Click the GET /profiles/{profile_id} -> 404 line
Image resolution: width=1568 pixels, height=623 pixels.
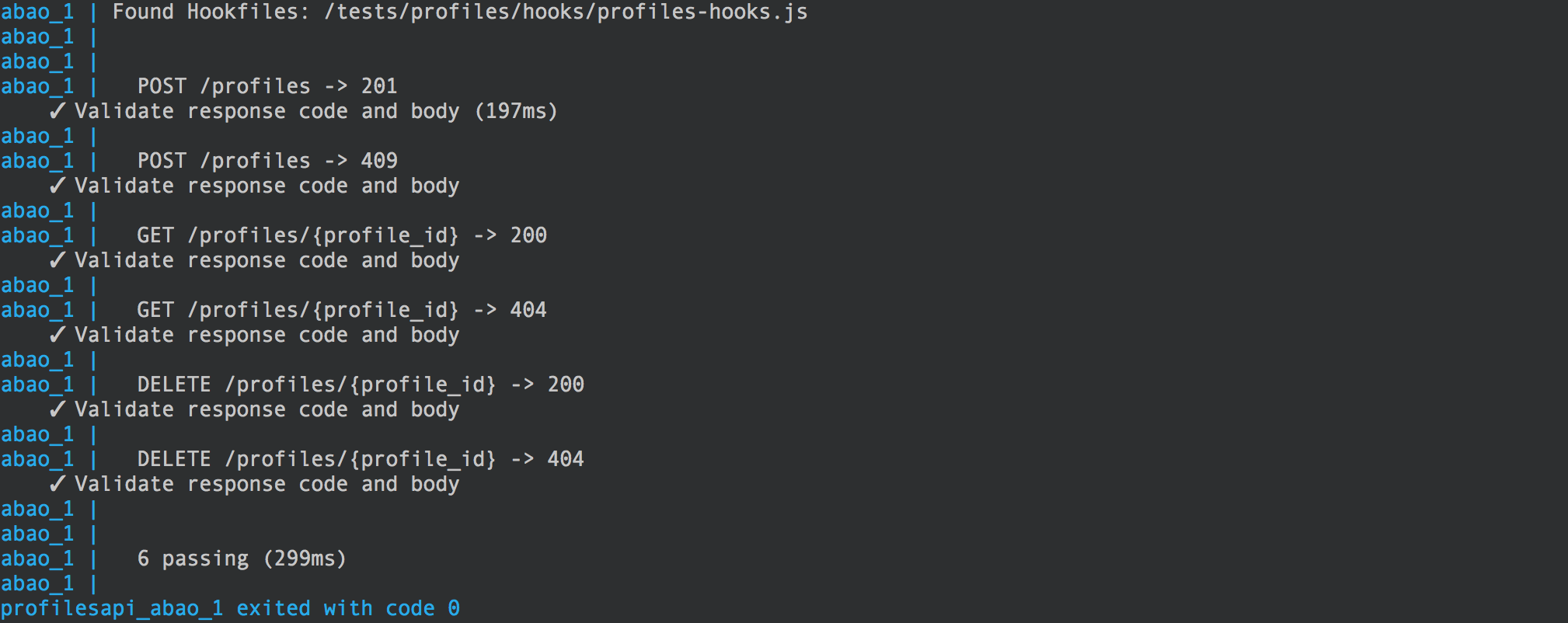(x=342, y=310)
